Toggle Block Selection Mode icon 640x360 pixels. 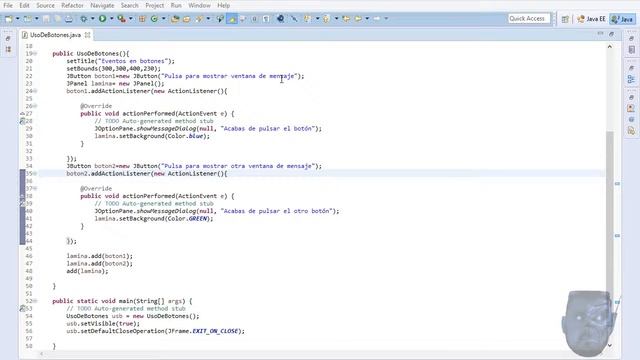(x=254, y=19)
